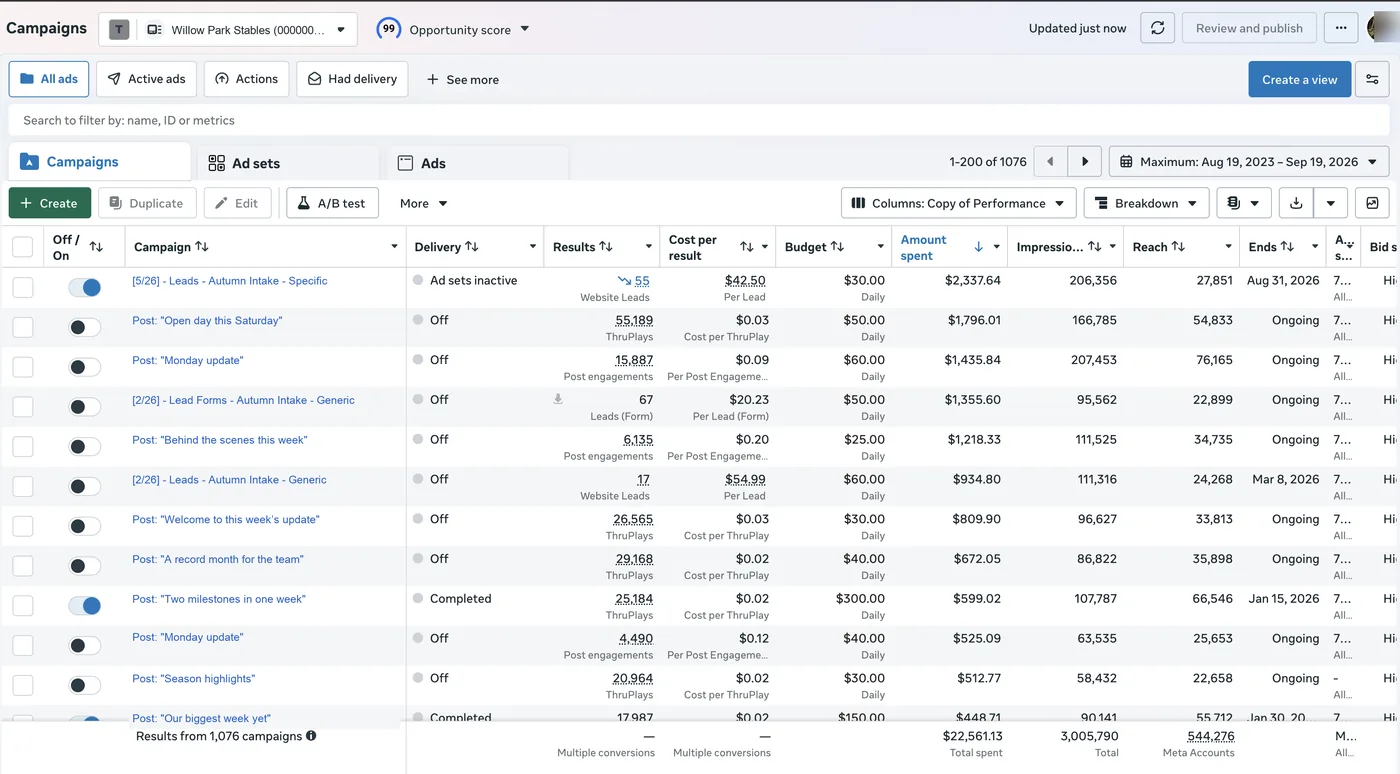Sort by the Off / On column
This screenshot has height=774, width=1400.
(96, 247)
